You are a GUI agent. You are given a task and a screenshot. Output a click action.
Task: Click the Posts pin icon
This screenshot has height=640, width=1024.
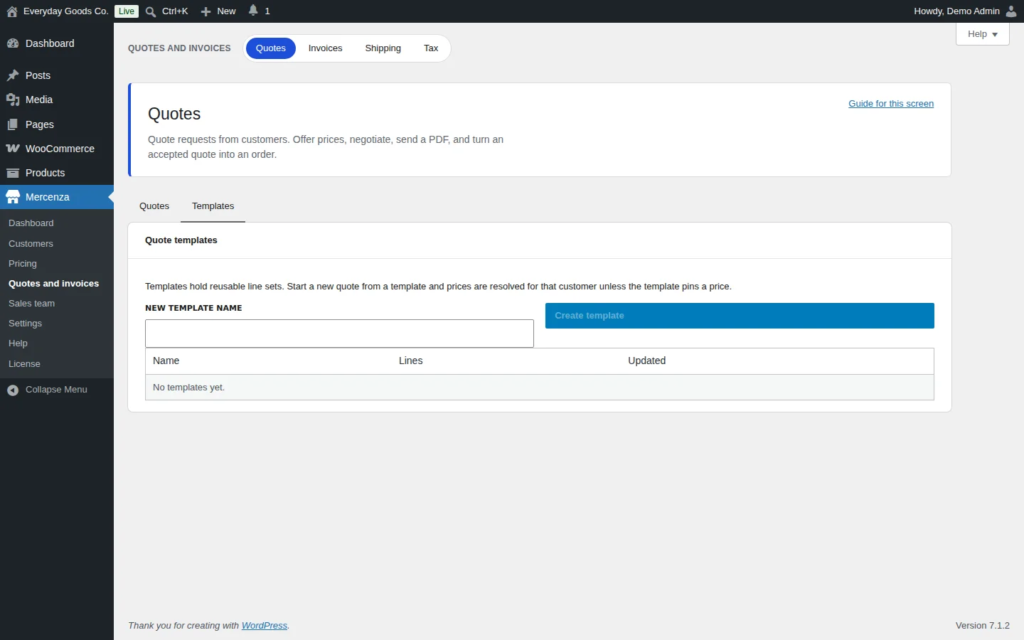click(12, 75)
